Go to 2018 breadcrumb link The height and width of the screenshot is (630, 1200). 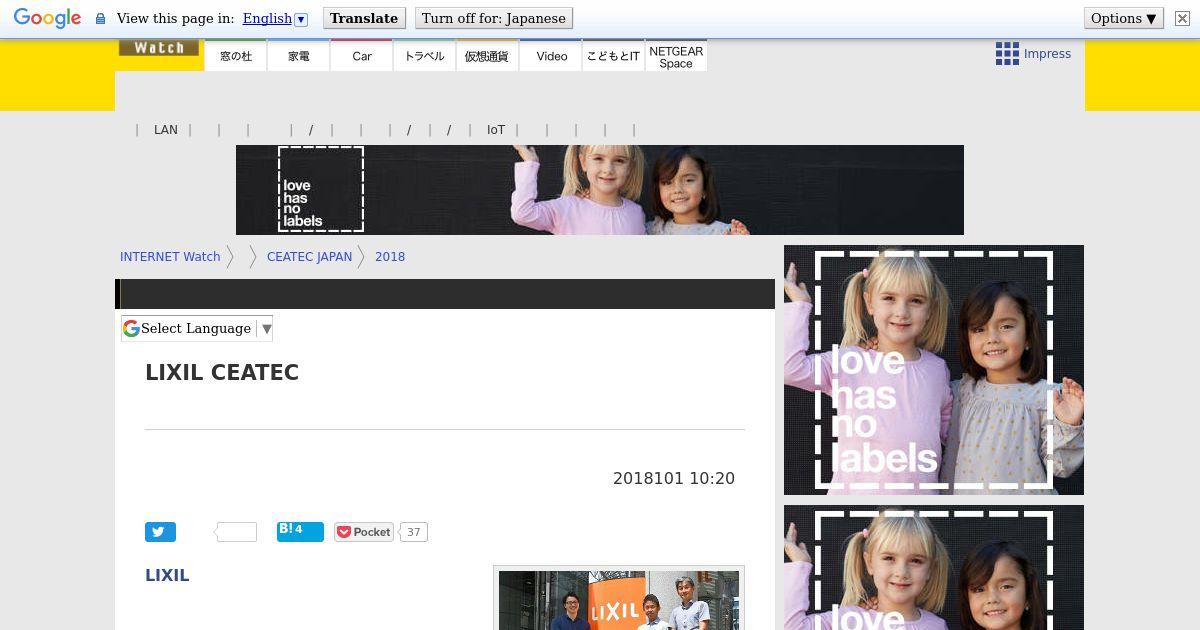tap(390, 257)
